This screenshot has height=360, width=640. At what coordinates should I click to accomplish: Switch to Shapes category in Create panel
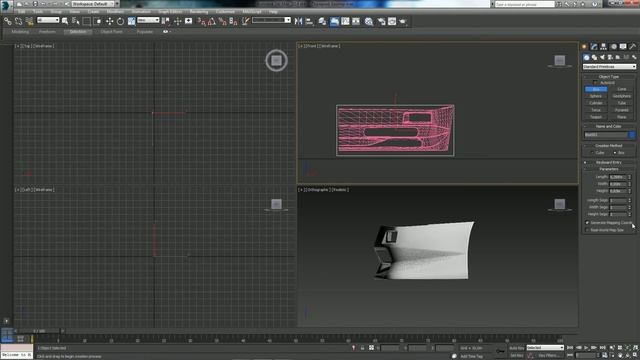[x=594, y=58]
